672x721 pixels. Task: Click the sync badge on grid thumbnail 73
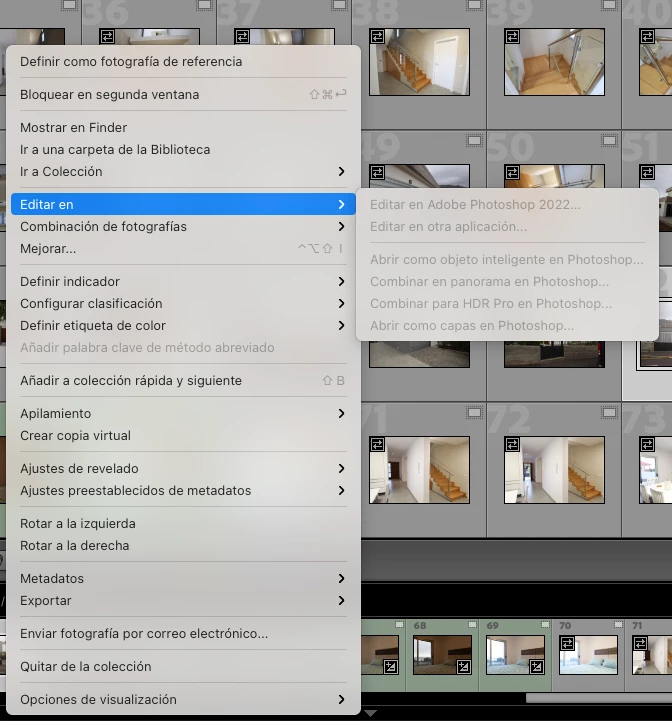click(x=647, y=445)
